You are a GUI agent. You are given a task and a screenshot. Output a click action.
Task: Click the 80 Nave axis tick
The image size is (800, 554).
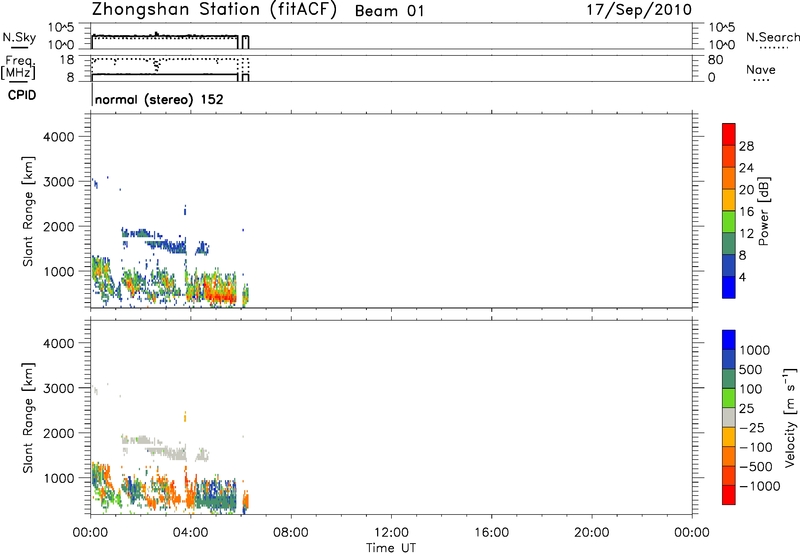(716, 60)
